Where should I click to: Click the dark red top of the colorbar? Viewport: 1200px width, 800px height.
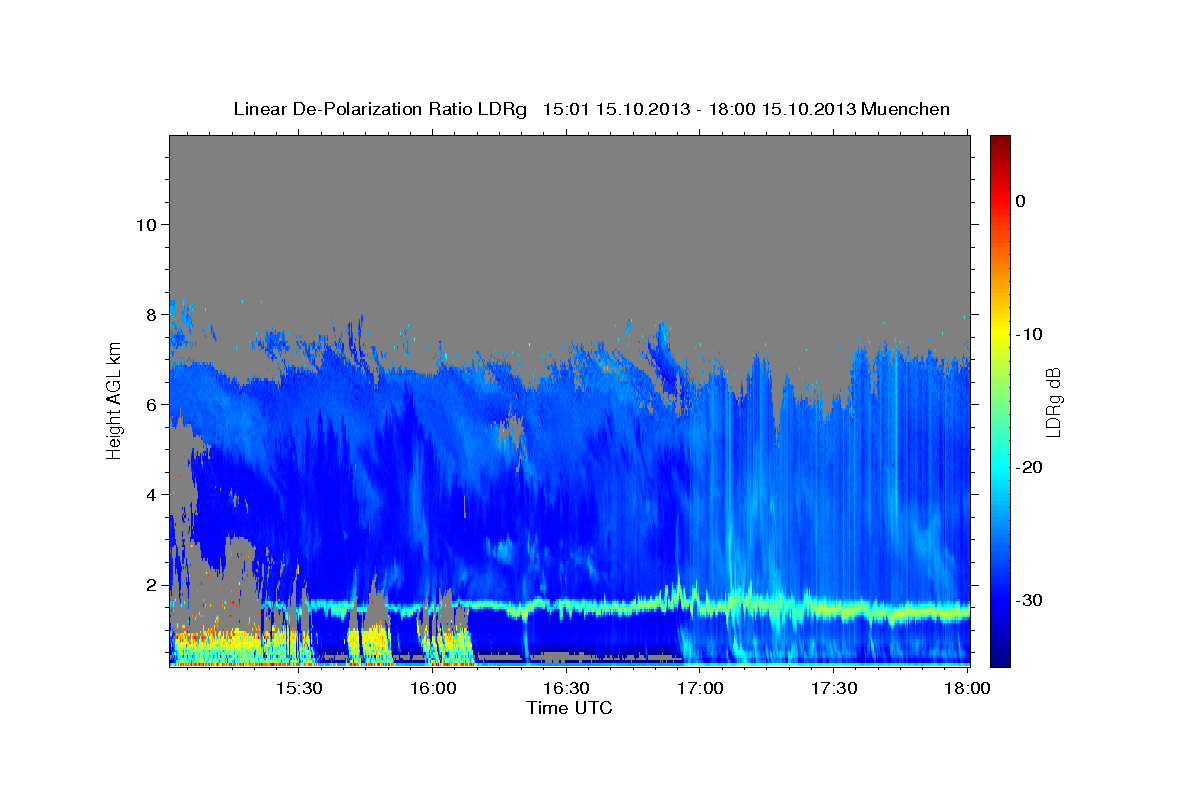(x=1000, y=142)
